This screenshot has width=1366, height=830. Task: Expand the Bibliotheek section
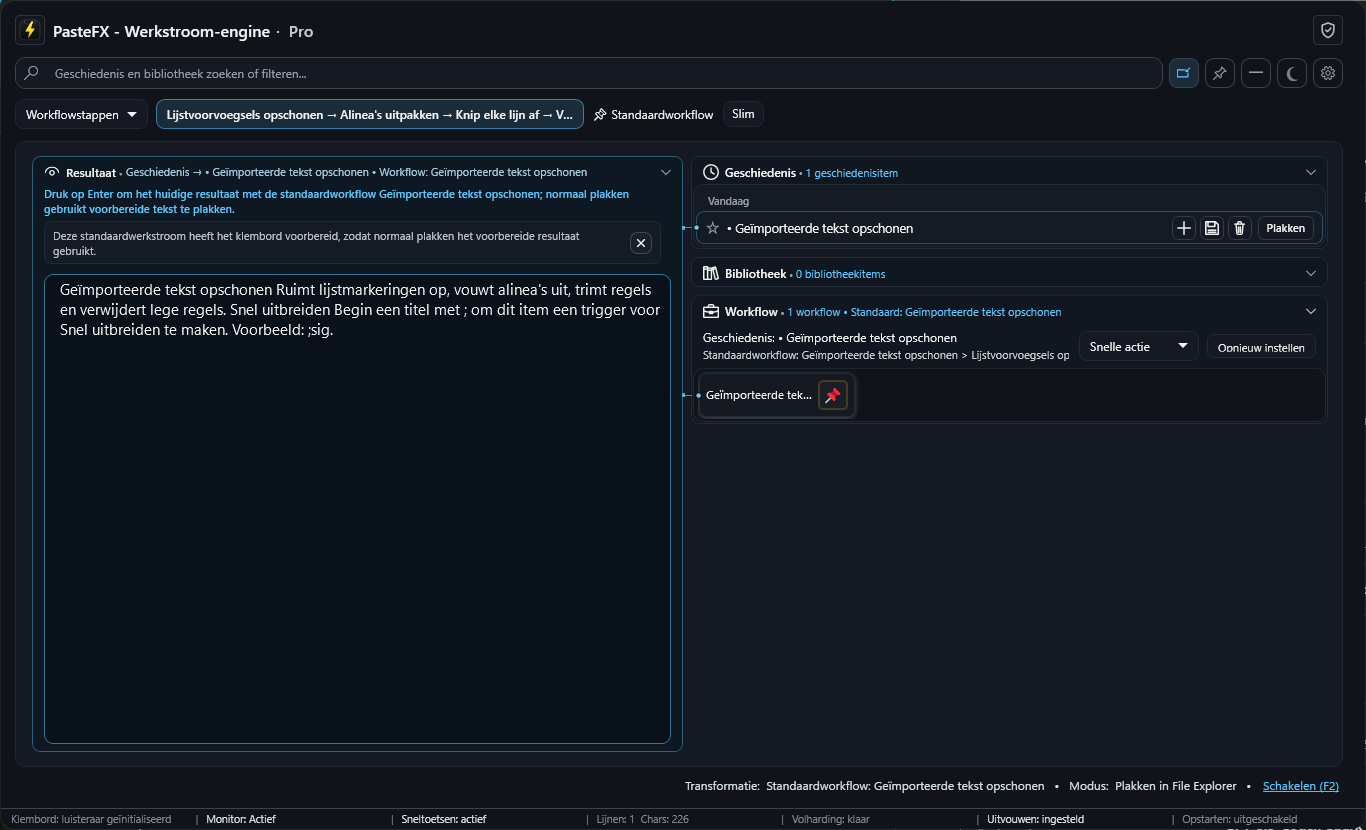pyautogui.click(x=1311, y=273)
